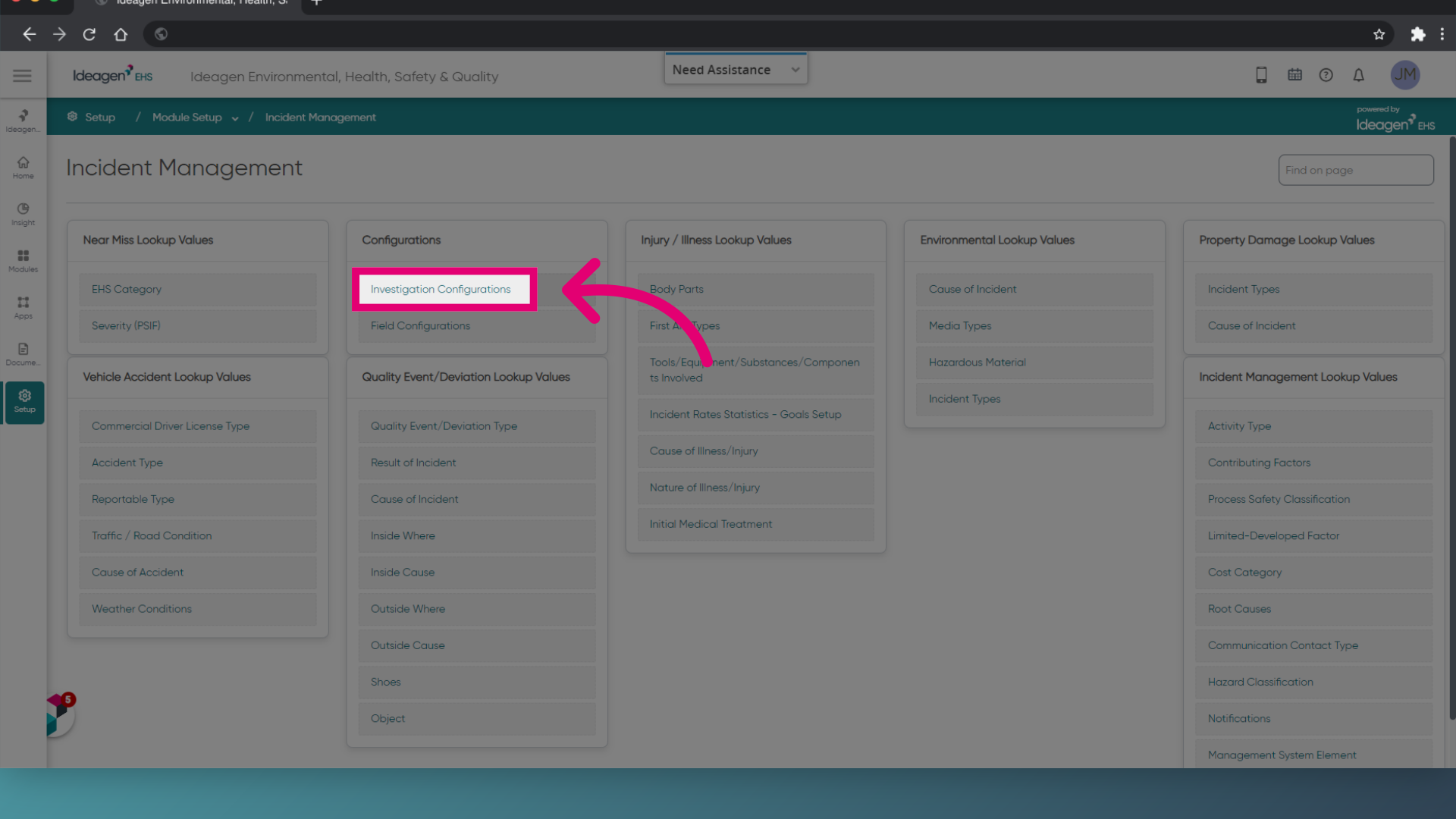1456x819 pixels.
Task: Click the page vertical scrollbar
Action: [1451, 428]
